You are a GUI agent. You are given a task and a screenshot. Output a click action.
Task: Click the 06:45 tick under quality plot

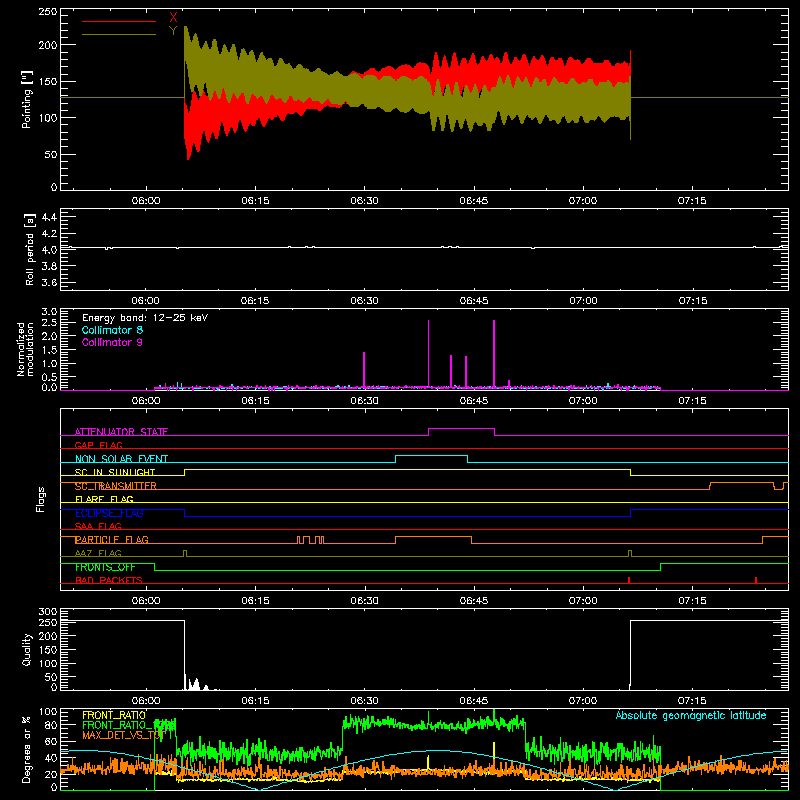[473, 701]
